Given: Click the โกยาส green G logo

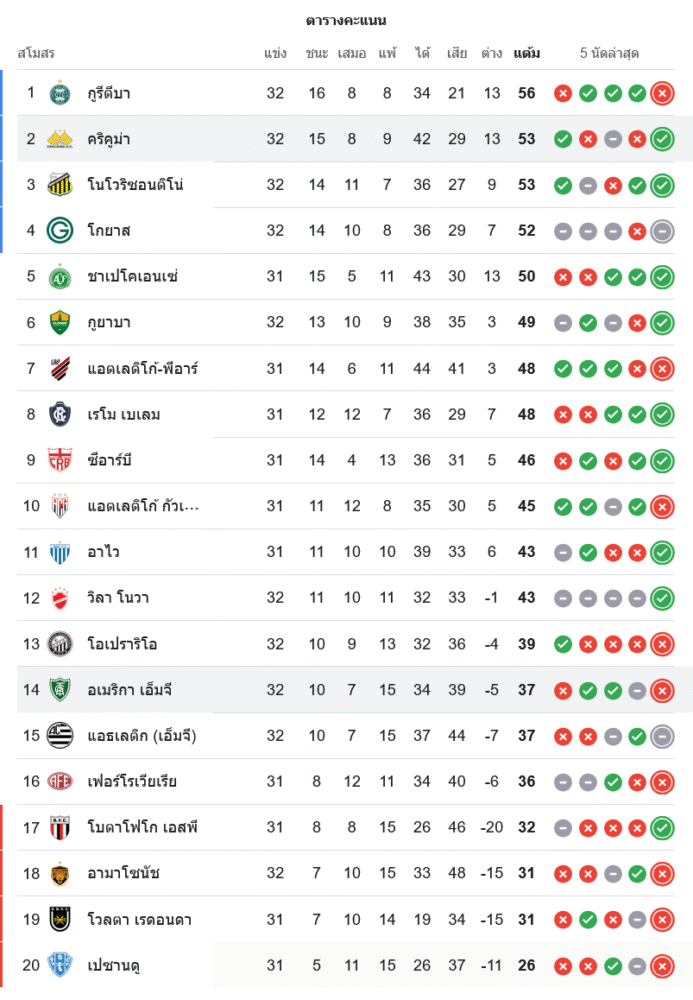Looking at the screenshot, I should [60, 231].
